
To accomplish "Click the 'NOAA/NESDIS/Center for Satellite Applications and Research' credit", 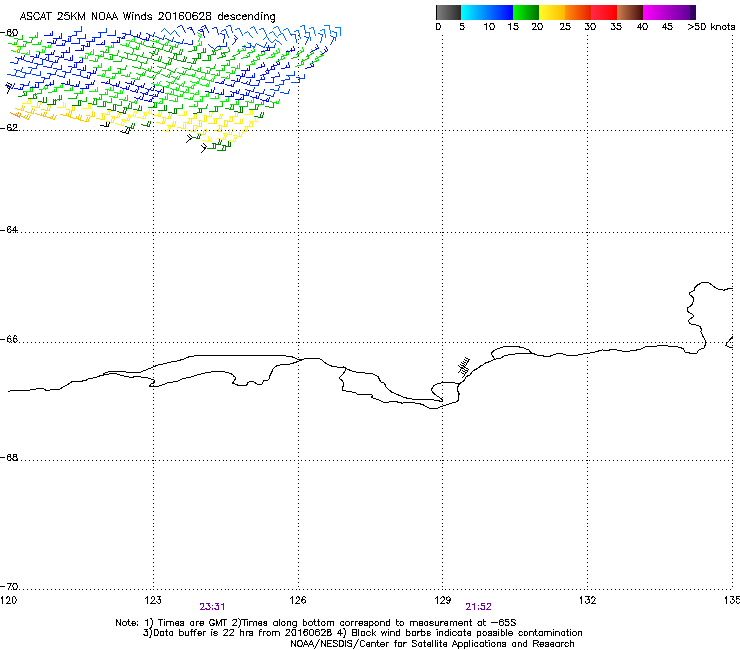I will (x=432, y=644).
